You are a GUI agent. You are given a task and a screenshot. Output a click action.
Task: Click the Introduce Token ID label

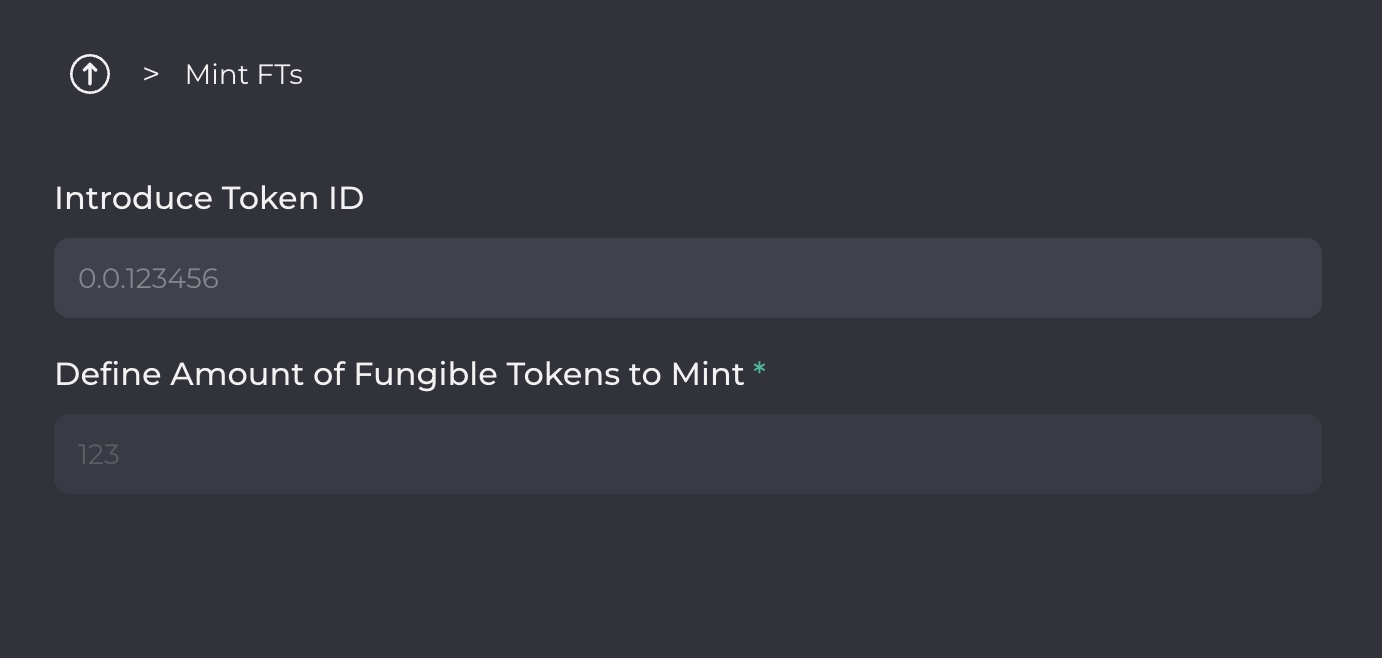coord(209,198)
